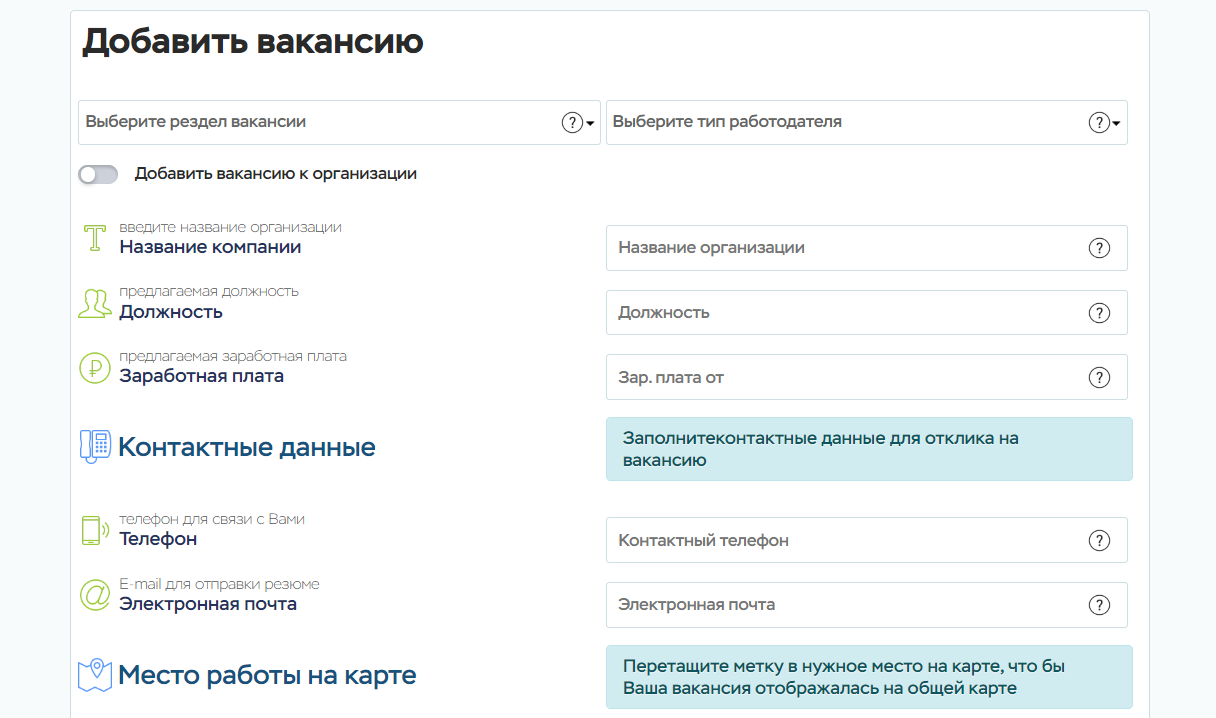
Task: Click the map marker icon
Action: 94,675
